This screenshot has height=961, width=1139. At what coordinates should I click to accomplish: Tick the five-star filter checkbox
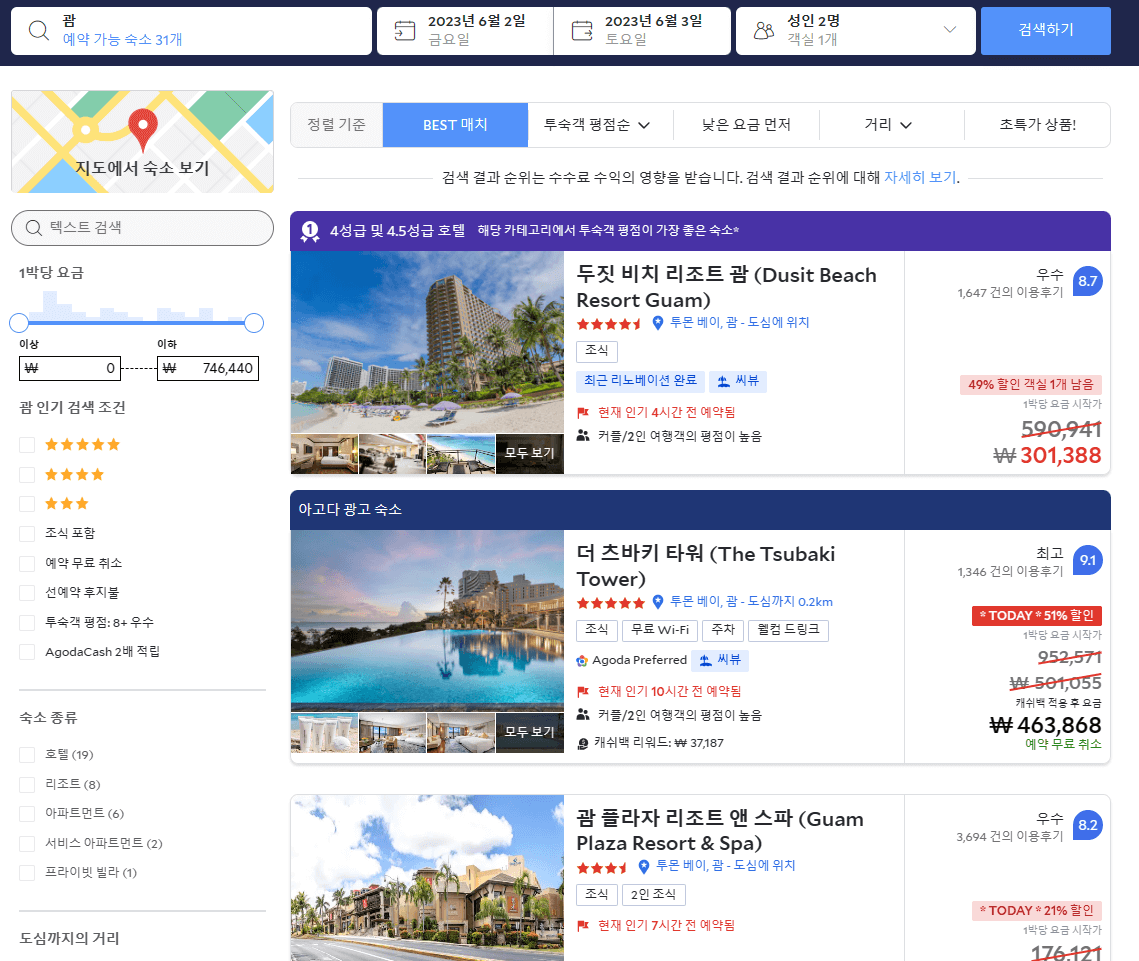[27, 445]
